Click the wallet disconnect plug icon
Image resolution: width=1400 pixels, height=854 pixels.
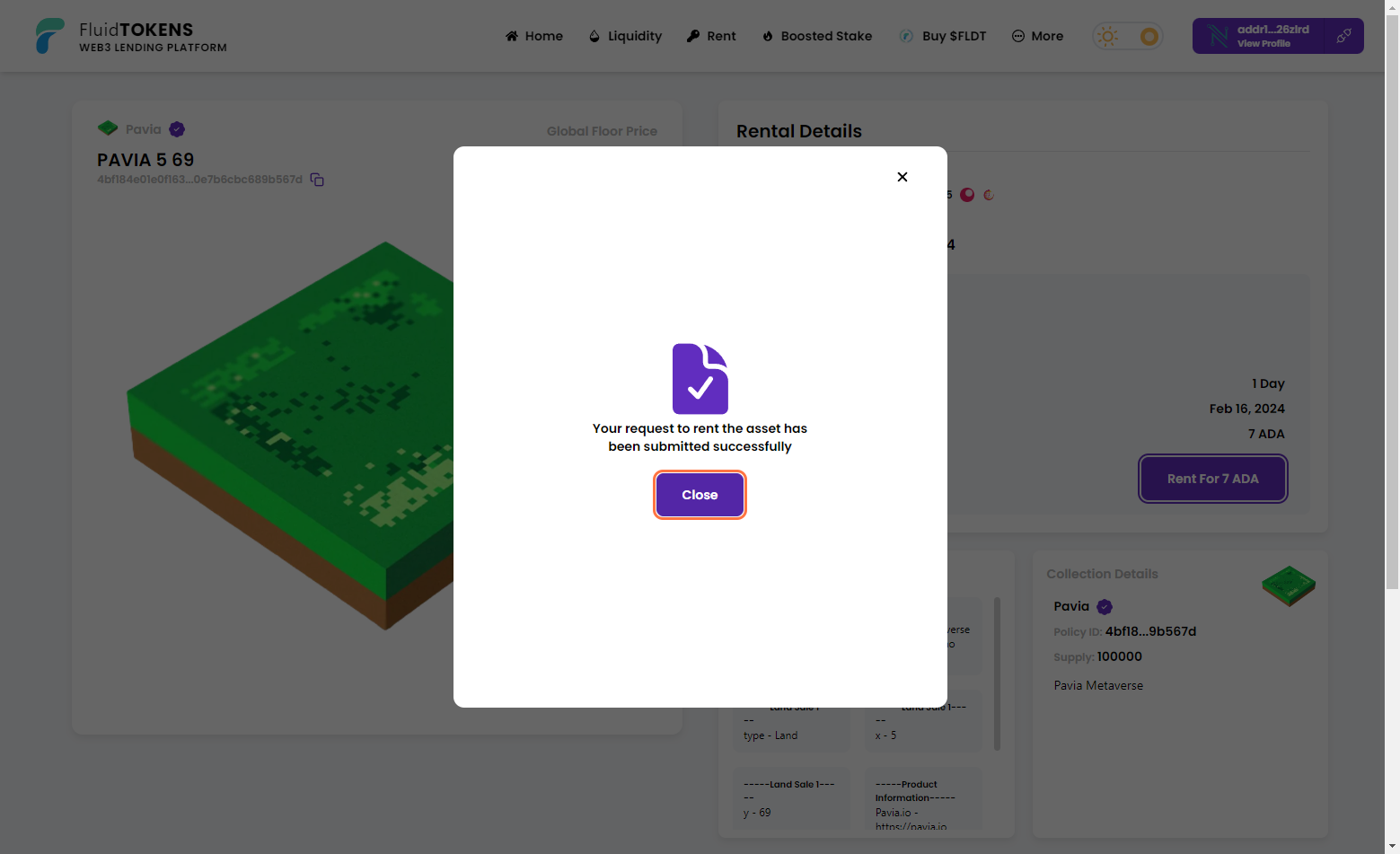pyautogui.click(x=1343, y=36)
